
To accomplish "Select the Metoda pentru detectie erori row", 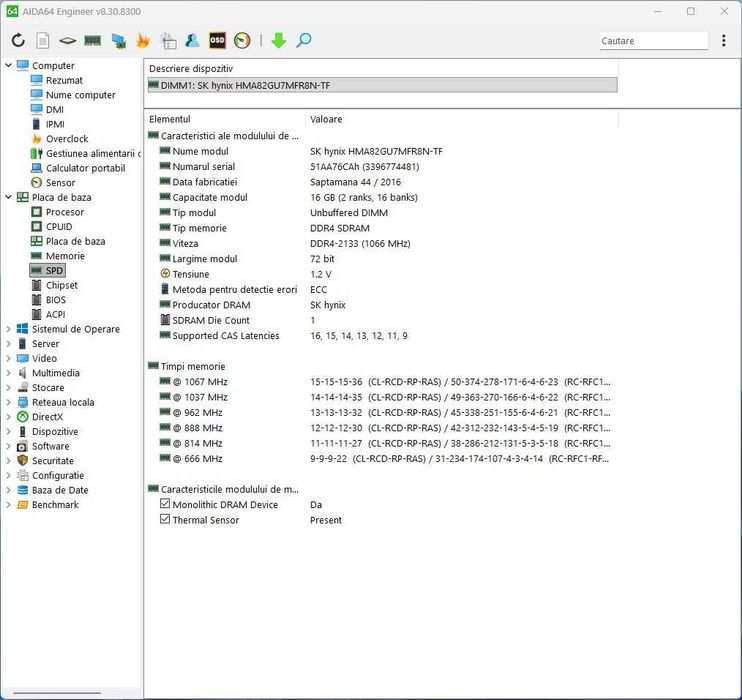I will pyautogui.click(x=382, y=290).
